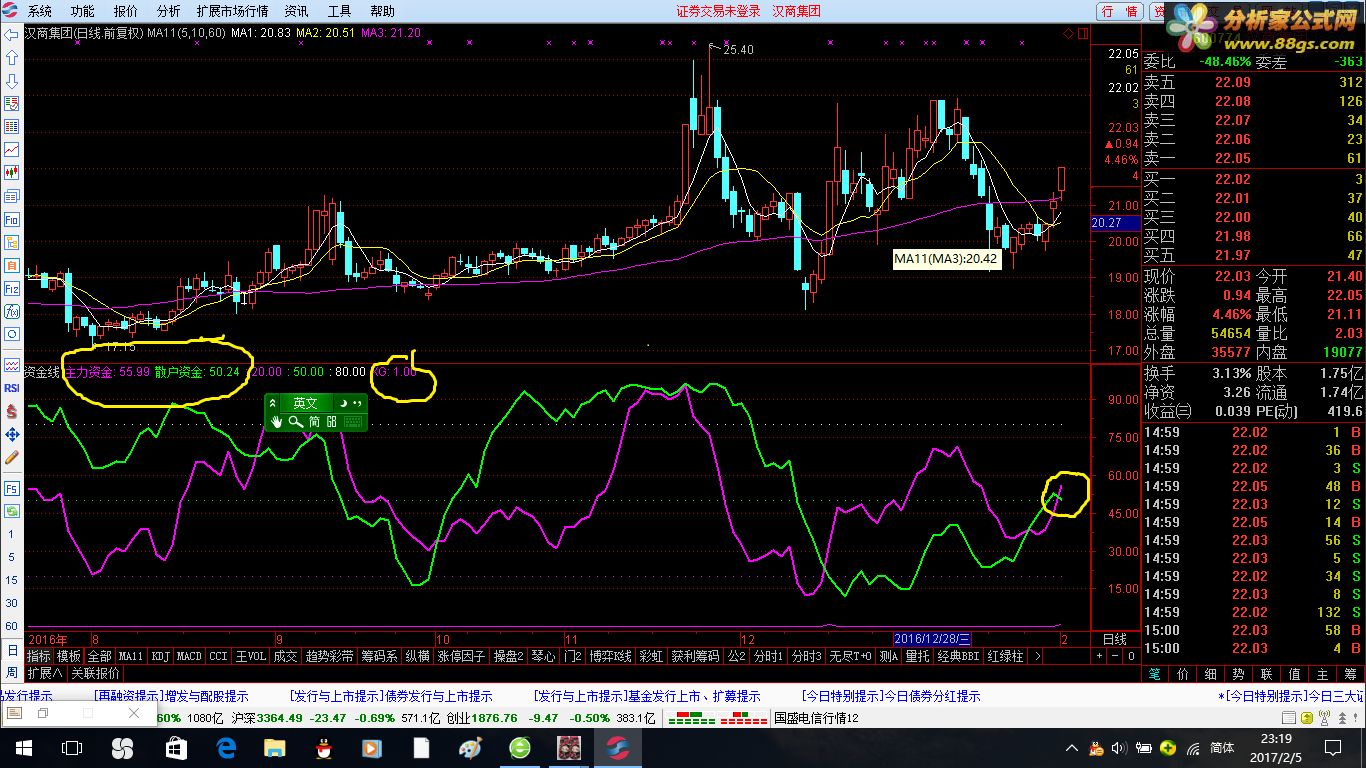The image size is (1366, 768).
Task: Click the F5 switch icon in sidebar
Action: point(12,489)
